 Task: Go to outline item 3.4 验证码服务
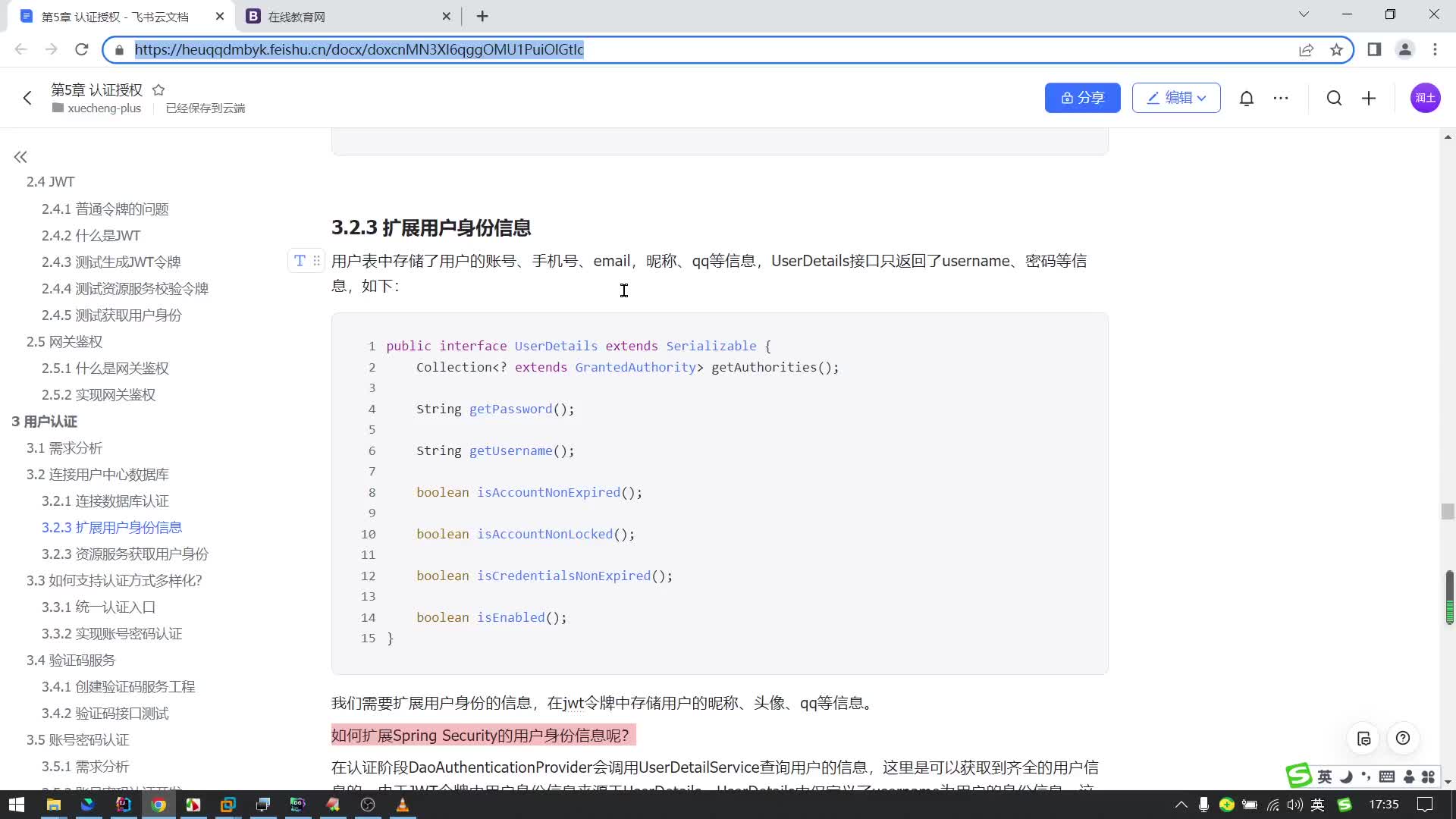point(71,660)
